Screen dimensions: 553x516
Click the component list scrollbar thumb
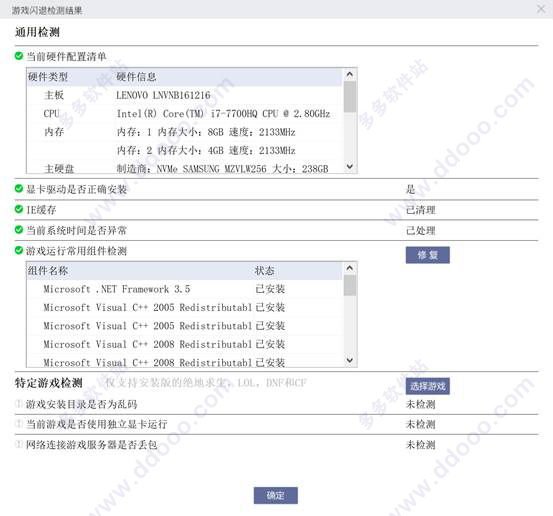click(x=350, y=285)
